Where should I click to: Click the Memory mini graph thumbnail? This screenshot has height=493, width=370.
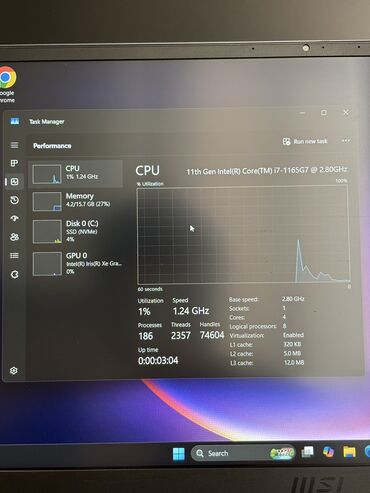point(47,201)
